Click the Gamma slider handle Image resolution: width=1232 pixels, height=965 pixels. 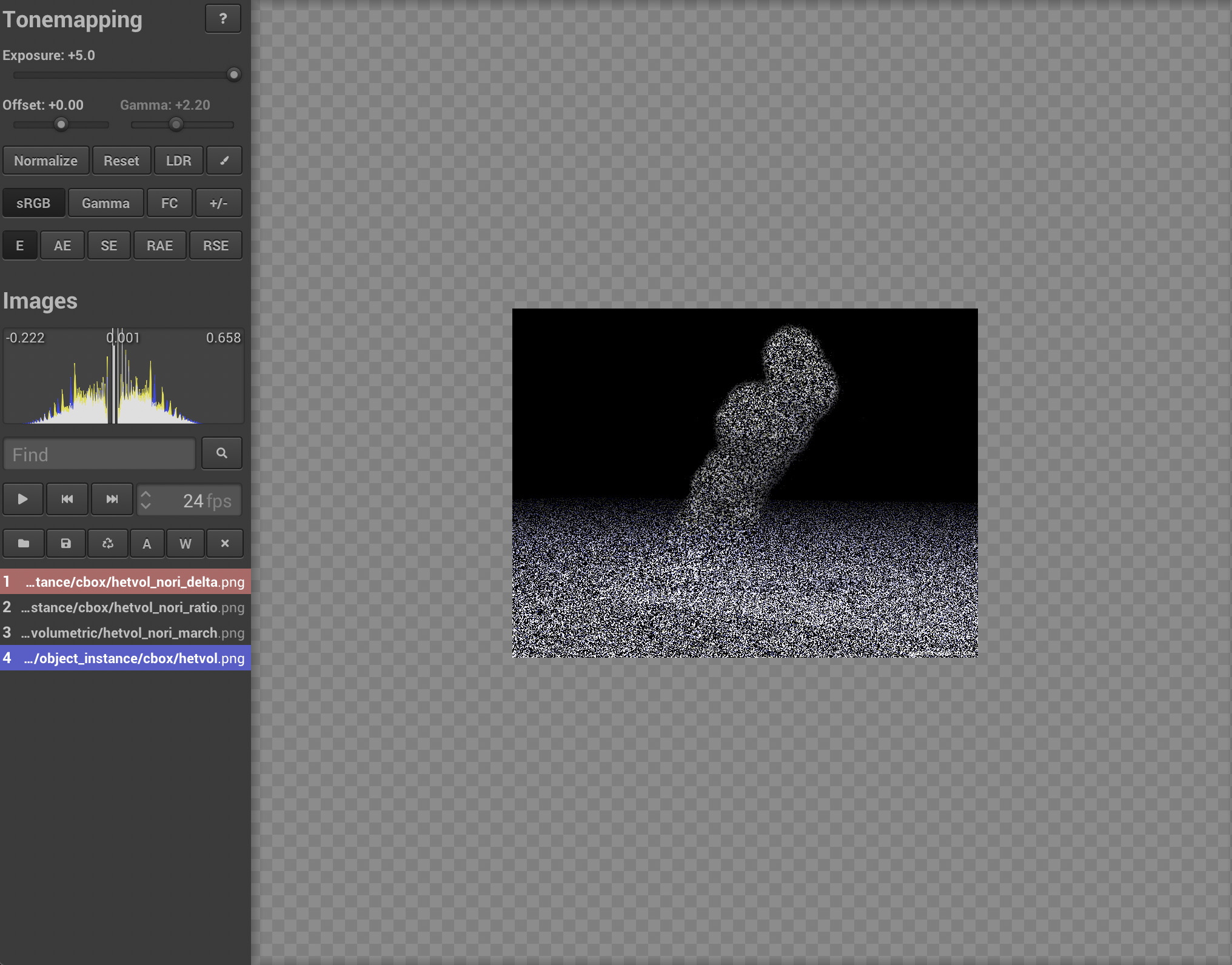pos(176,124)
